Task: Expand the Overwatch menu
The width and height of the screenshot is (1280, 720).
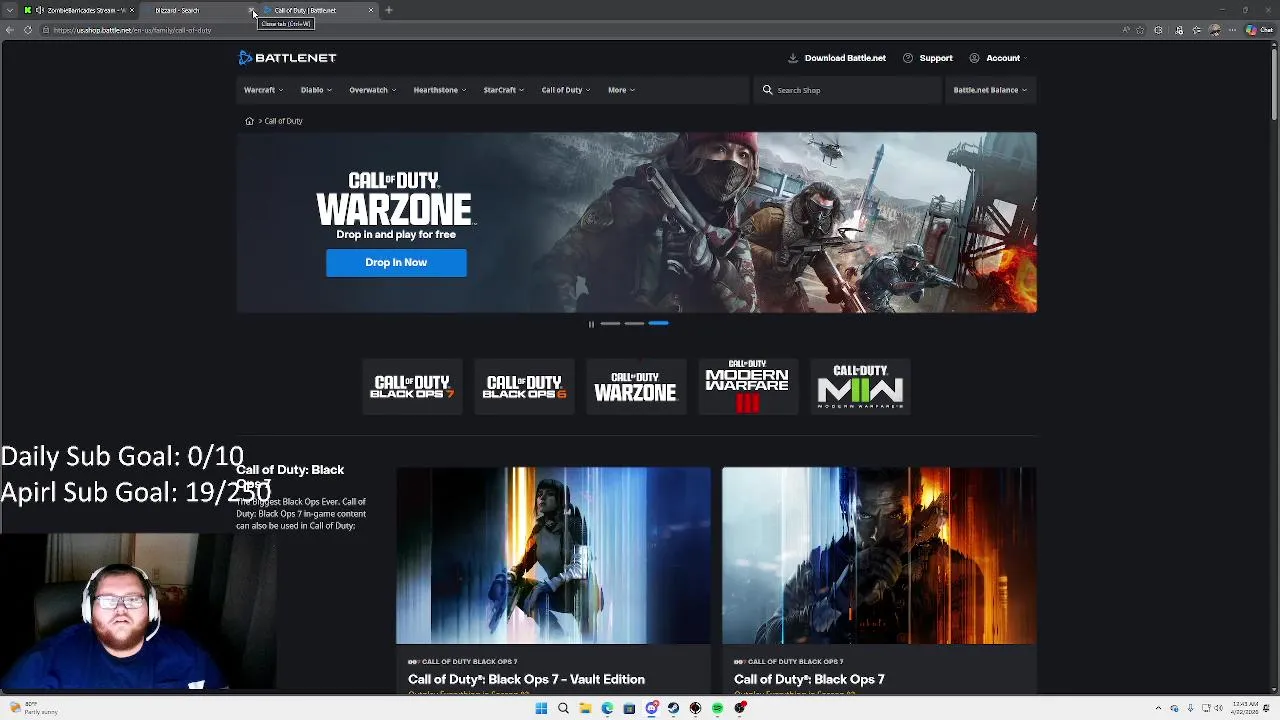Action: point(373,90)
